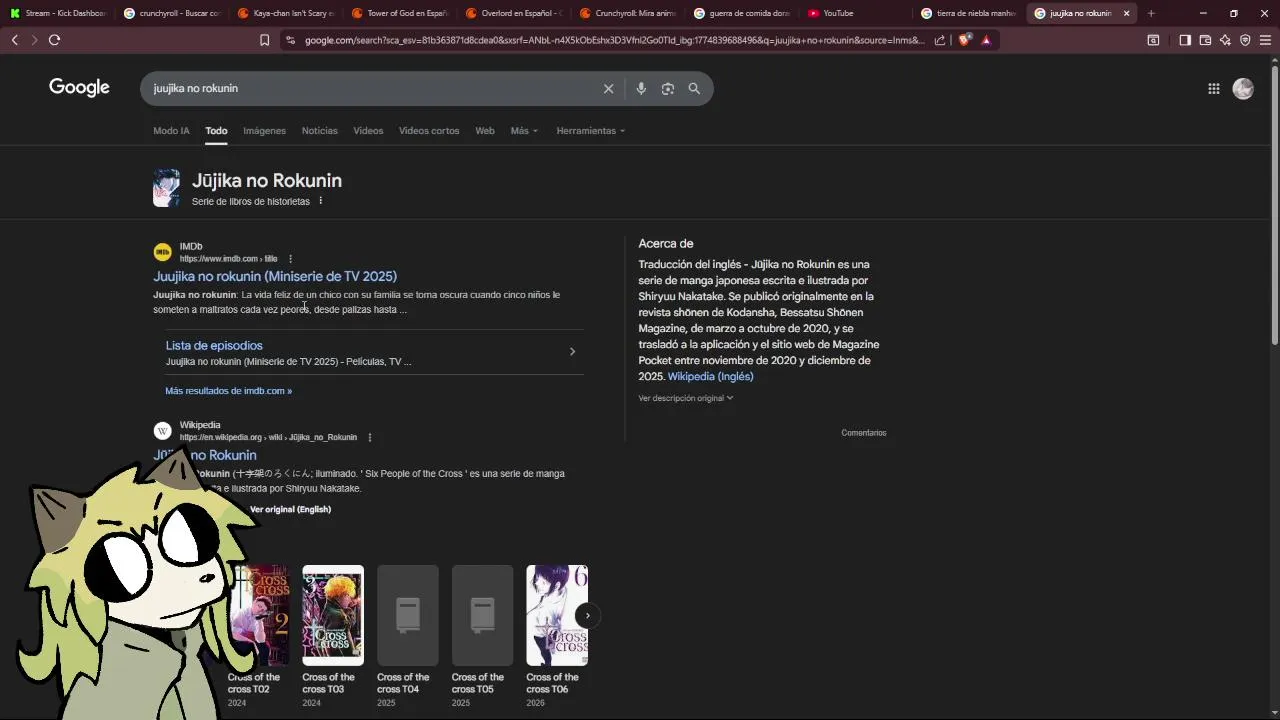Switch to the Overlord en Español tab
This screenshot has height=720, width=1280.
click(514, 13)
